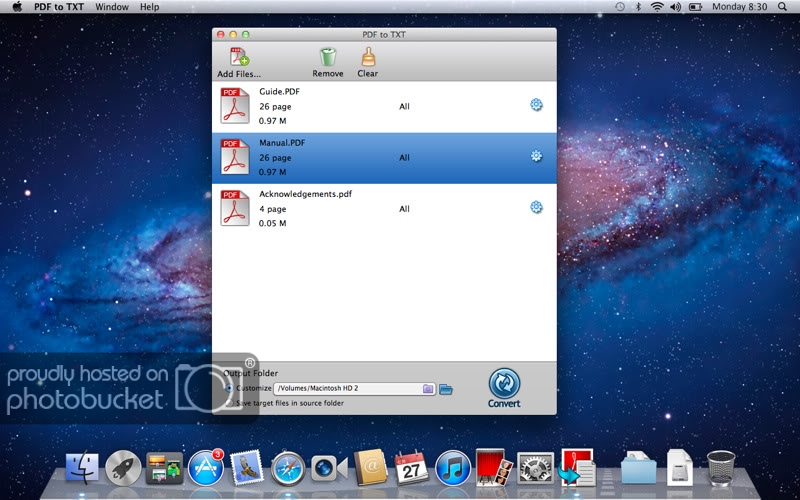Click the Acknowledgements.pdf file icon
This screenshot has width=800, height=500.
click(x=235, y=208)
